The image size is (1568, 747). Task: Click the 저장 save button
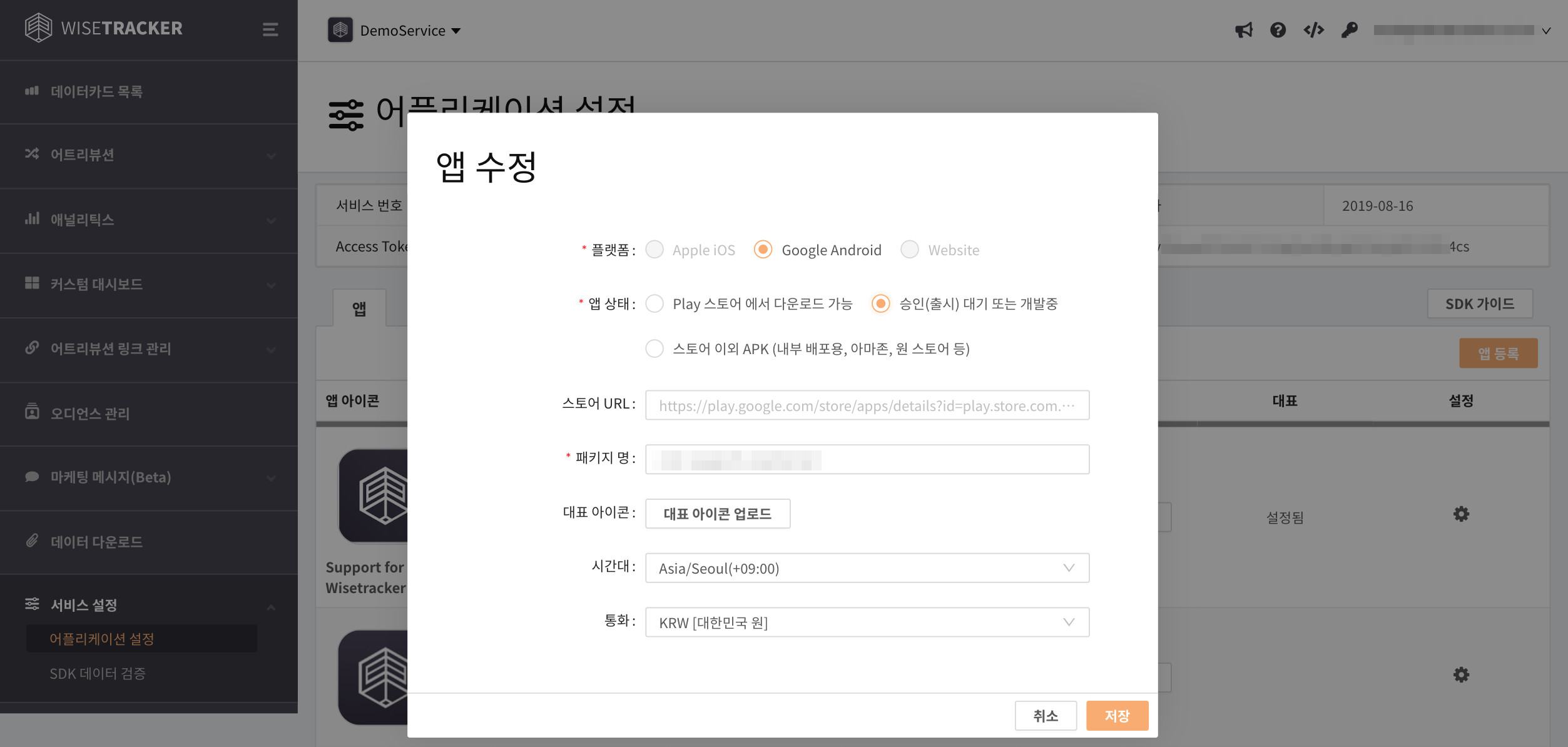coord(1117,716)
